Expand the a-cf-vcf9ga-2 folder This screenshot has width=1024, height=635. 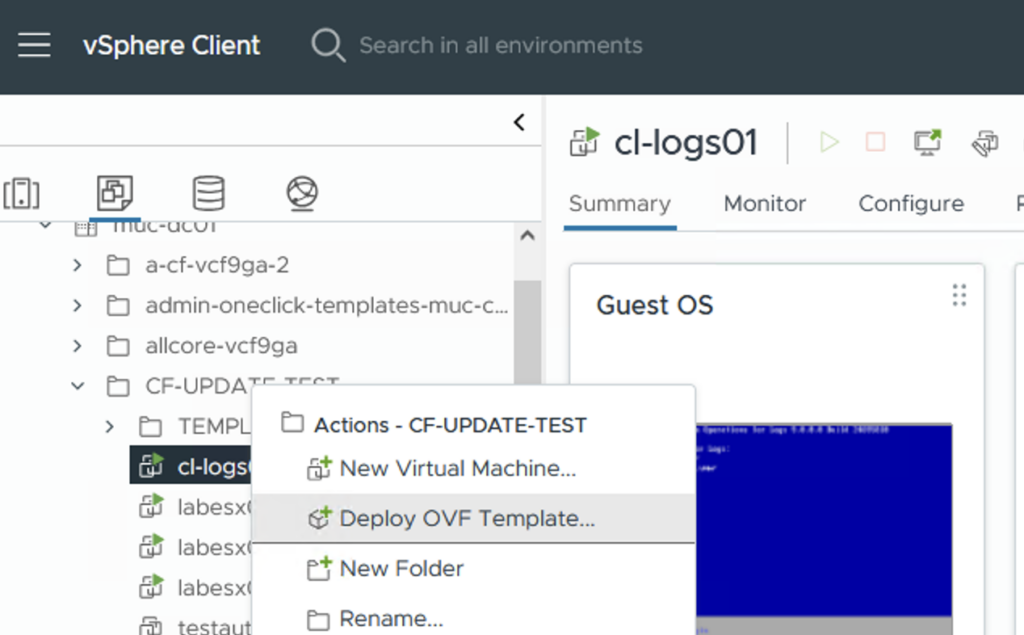point(78,266)
